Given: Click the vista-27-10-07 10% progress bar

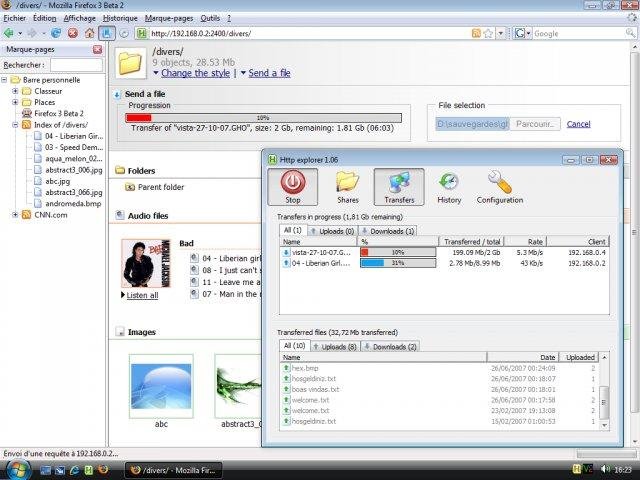Looking at the screenshot, I should (398, 252).
